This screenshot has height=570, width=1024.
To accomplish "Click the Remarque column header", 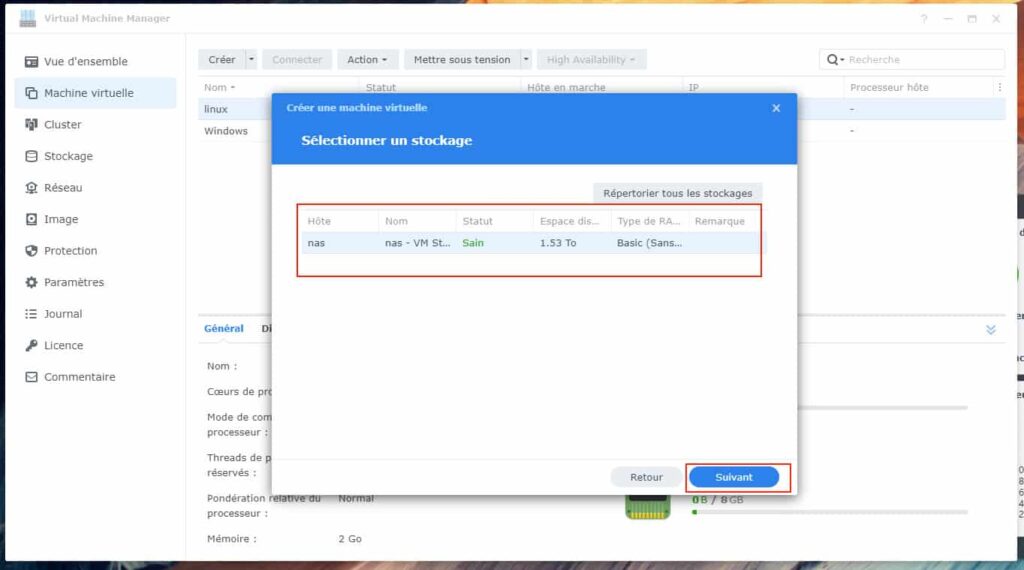I will (724, 221).
